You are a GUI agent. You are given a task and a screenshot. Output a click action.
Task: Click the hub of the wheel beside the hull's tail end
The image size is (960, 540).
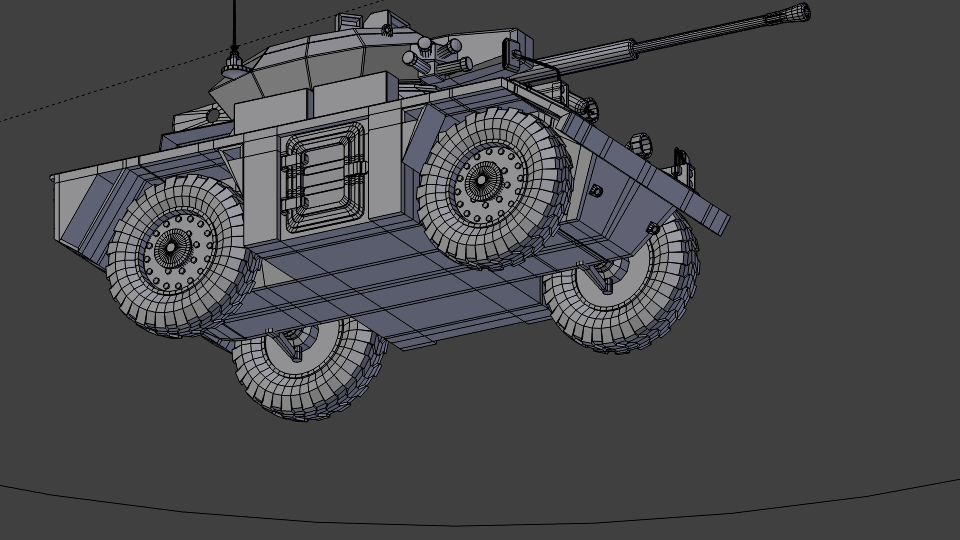[171, 248]
